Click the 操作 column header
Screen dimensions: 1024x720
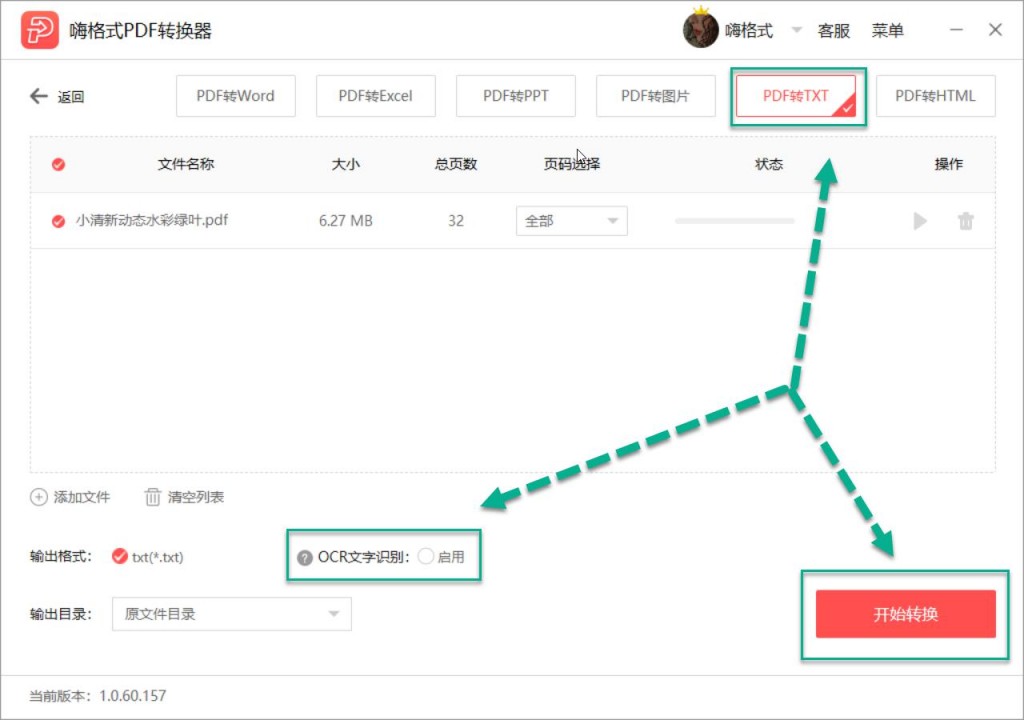point(948,164)
